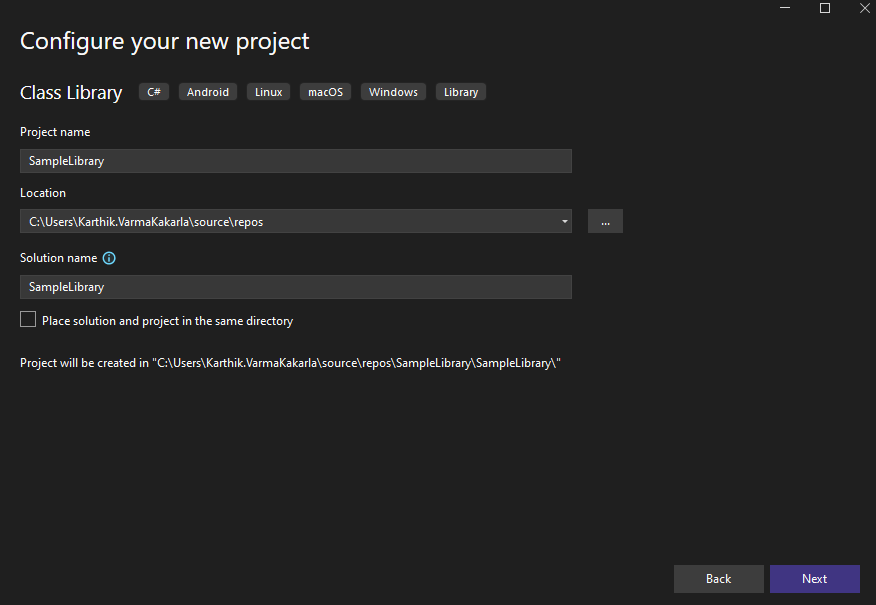The image size is (876, 605).
Task: Click the Solution name info icon
Action: [109, 258]
